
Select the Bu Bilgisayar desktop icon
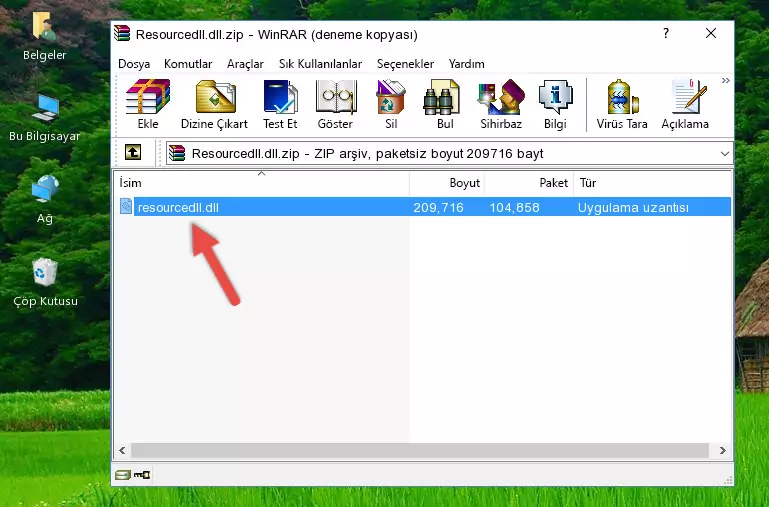pos(45,117)
